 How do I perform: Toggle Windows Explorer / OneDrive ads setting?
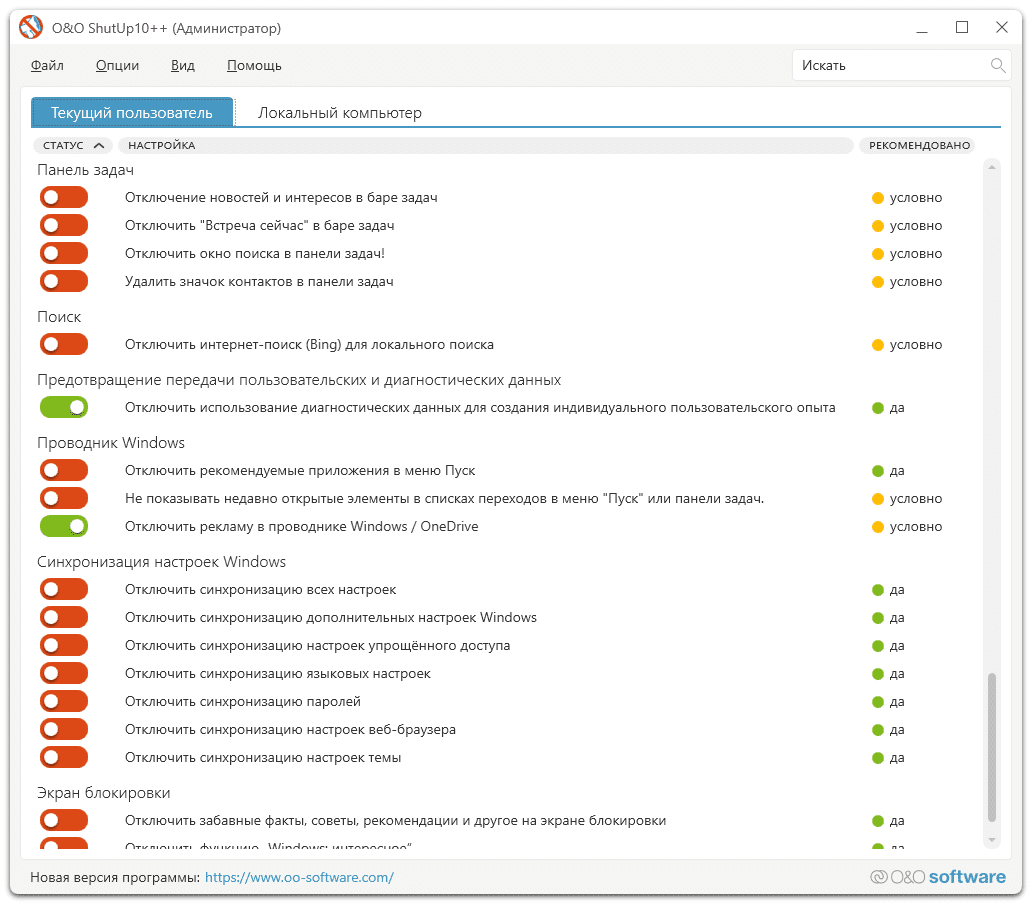pyautogui.click(x=64, y=527)
